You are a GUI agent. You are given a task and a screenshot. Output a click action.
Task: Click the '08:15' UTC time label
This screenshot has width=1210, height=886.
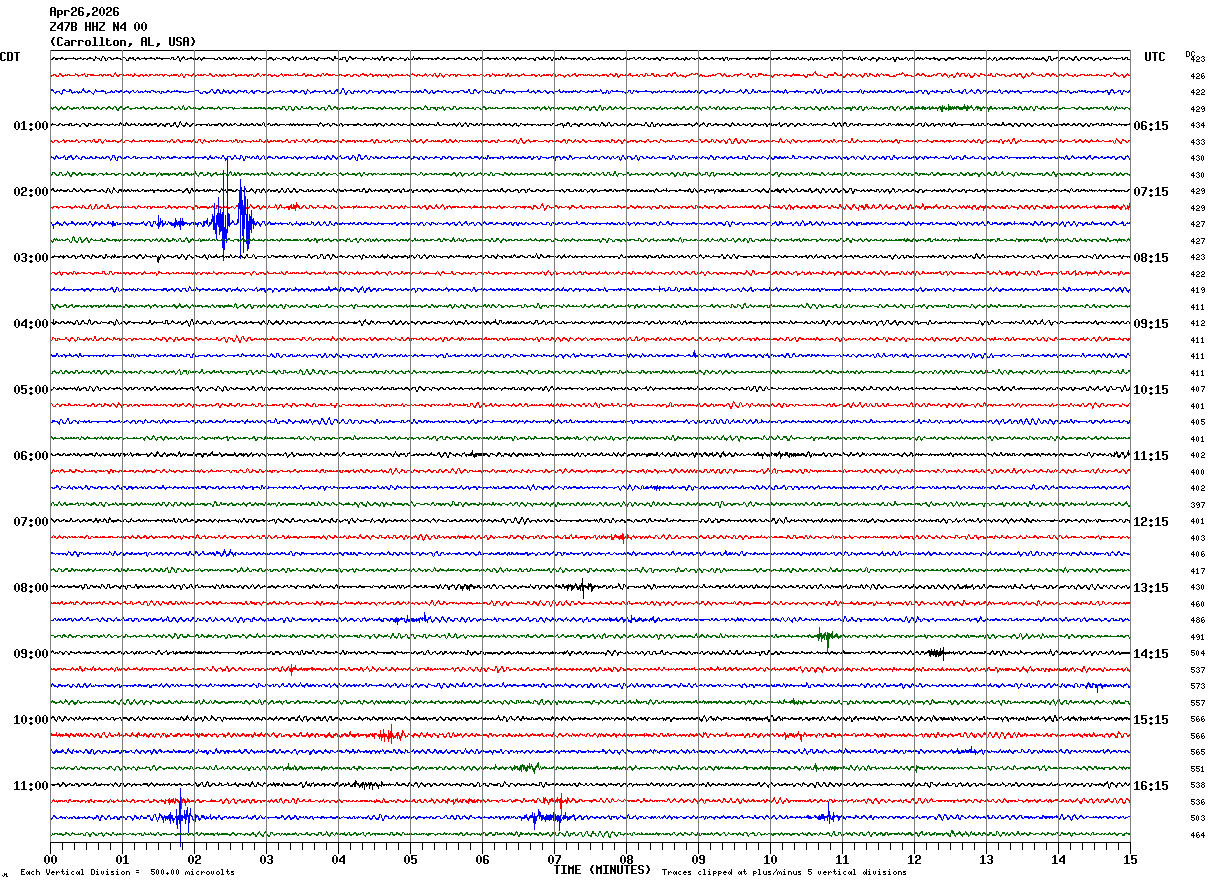pyautogui.click(x=1151, y=258)
